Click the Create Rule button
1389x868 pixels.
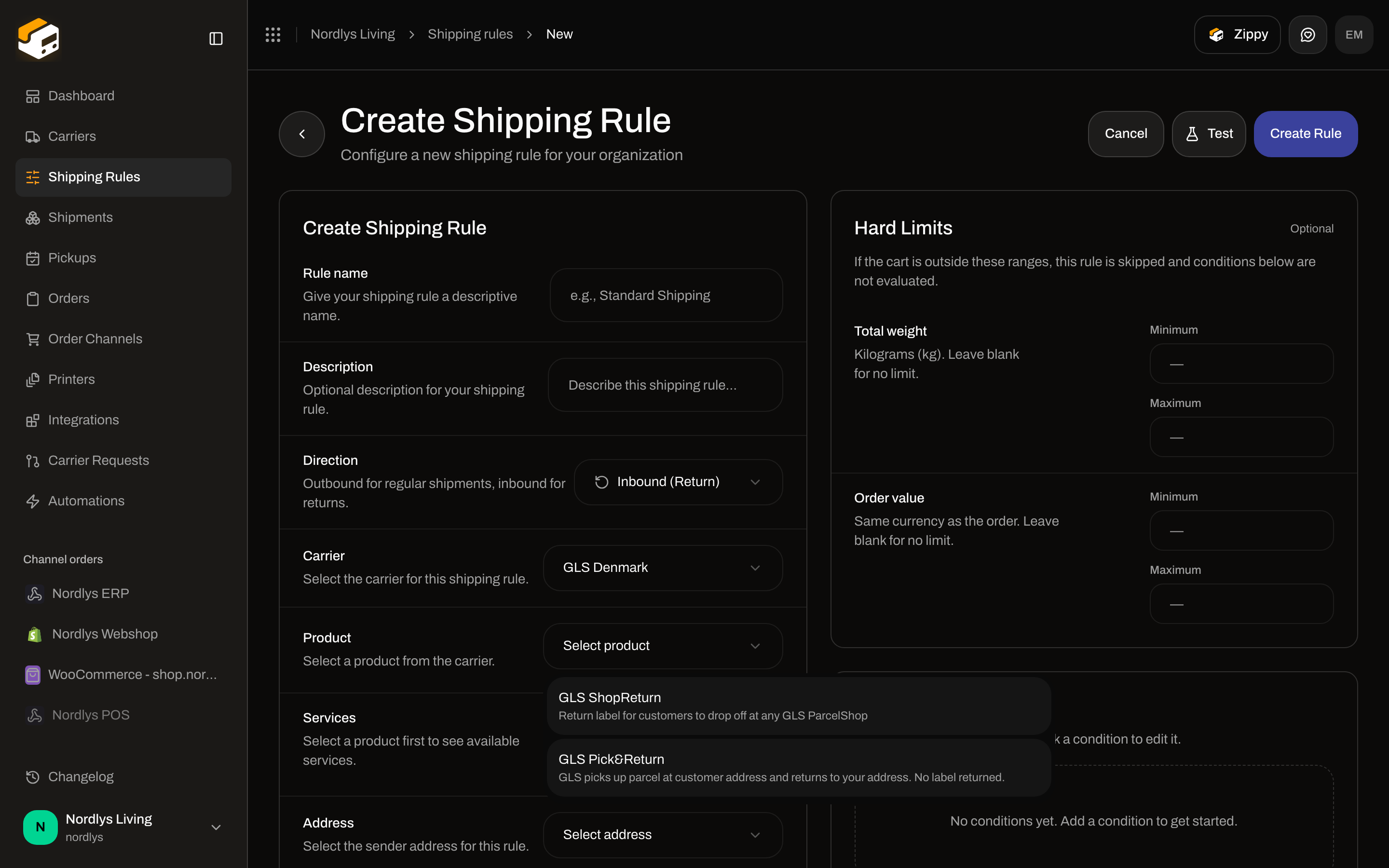click(1305, 134)
